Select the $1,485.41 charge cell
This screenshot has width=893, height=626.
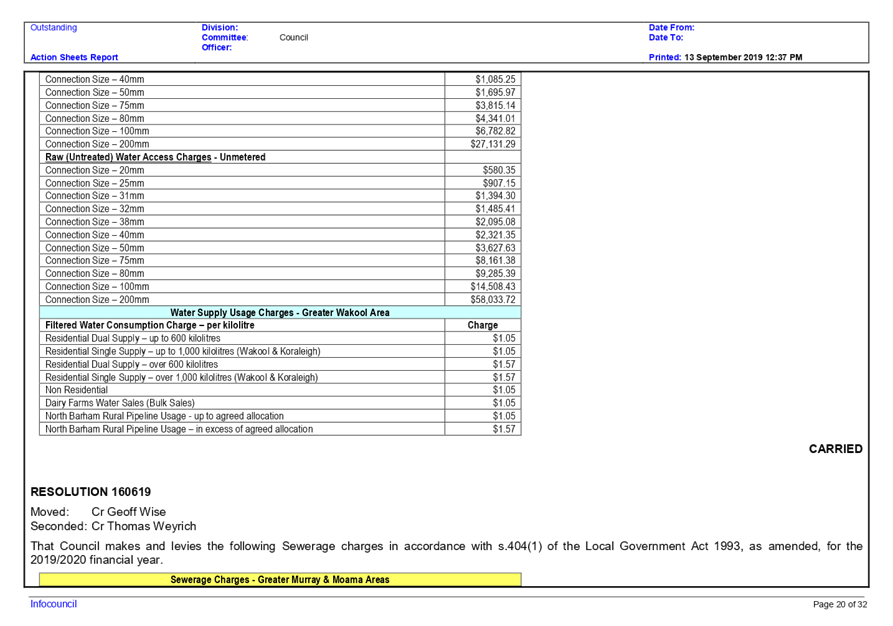pos(483,209)
